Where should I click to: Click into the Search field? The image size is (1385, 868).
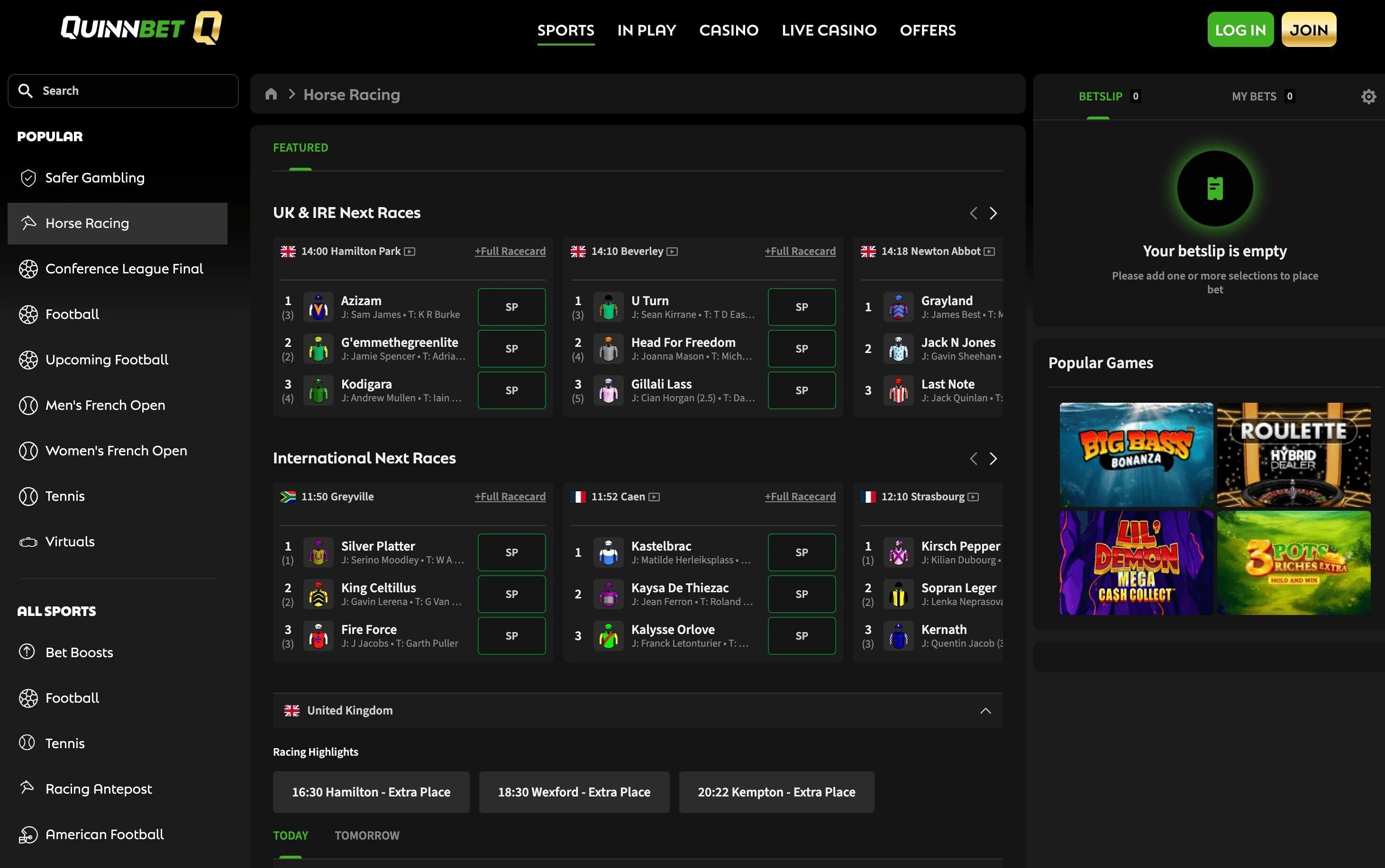click(x=123, y=90)
